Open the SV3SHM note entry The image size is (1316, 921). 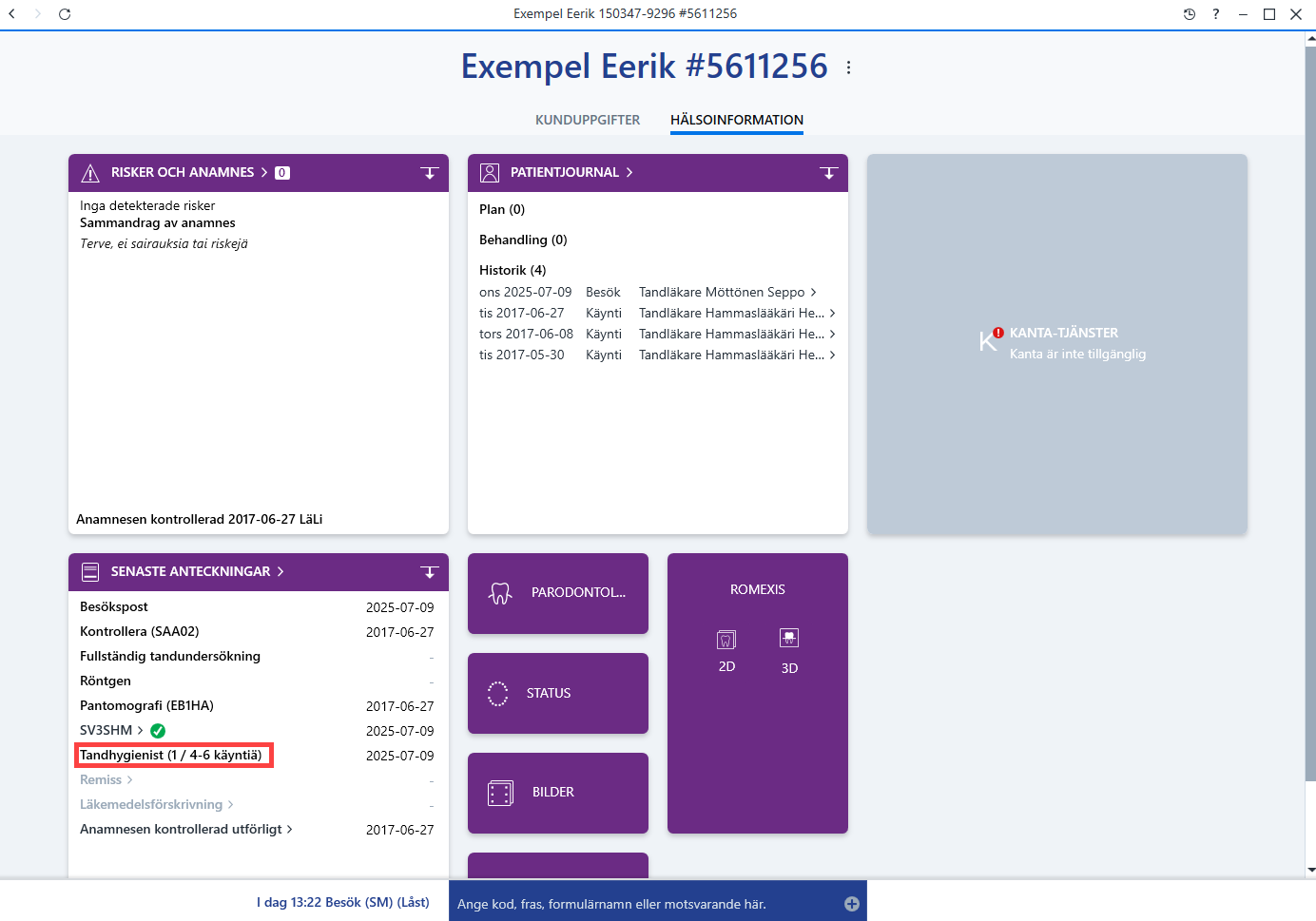111,730
